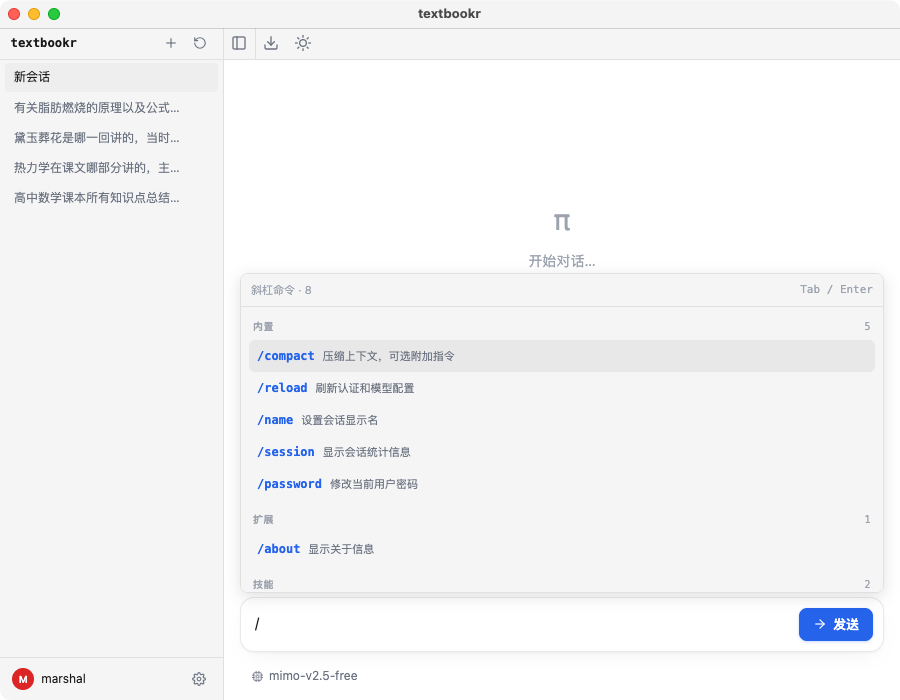
Task: Open settings via the gear icon
Action: click(x=199, y=679)
